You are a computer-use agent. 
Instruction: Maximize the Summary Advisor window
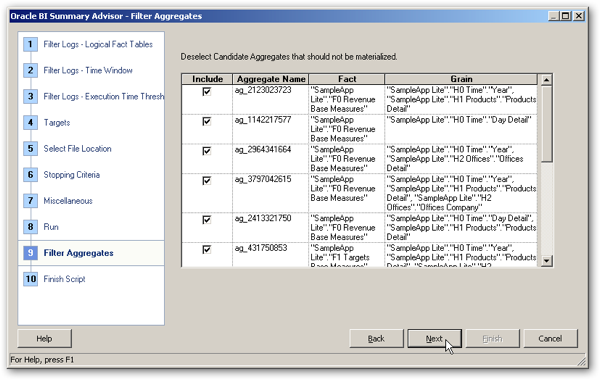pyautogui.click(x=565, y=16)
